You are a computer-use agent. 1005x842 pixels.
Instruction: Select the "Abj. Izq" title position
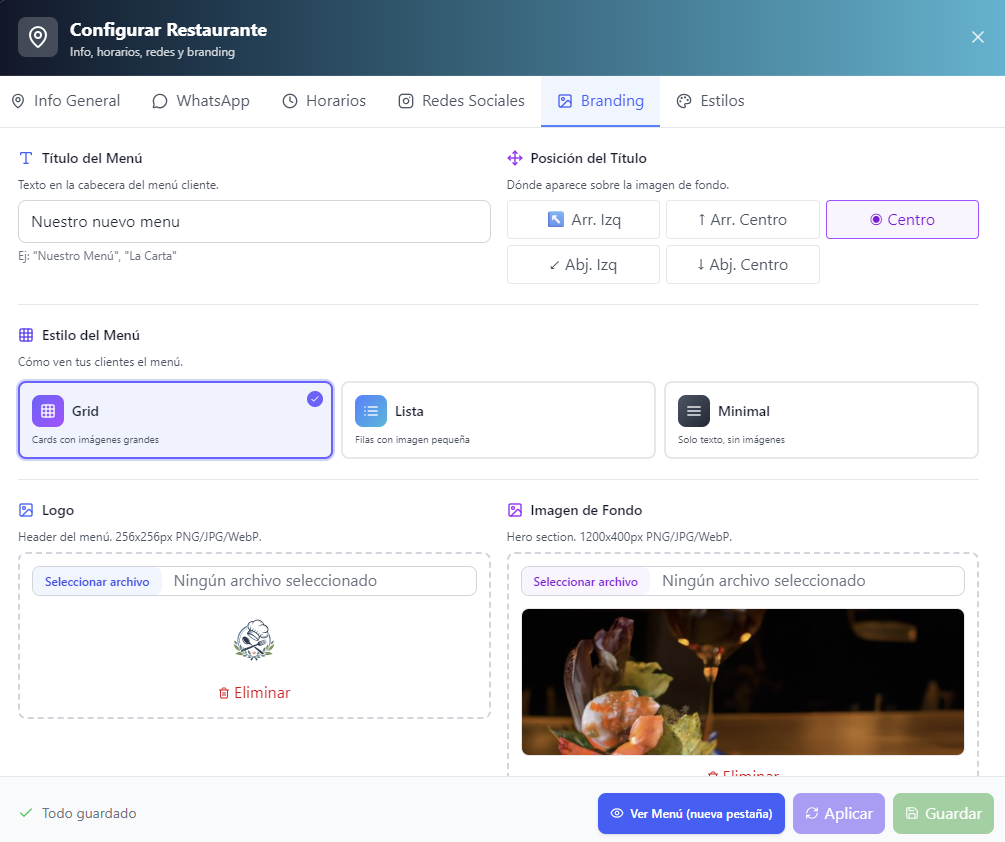(583, 264)
